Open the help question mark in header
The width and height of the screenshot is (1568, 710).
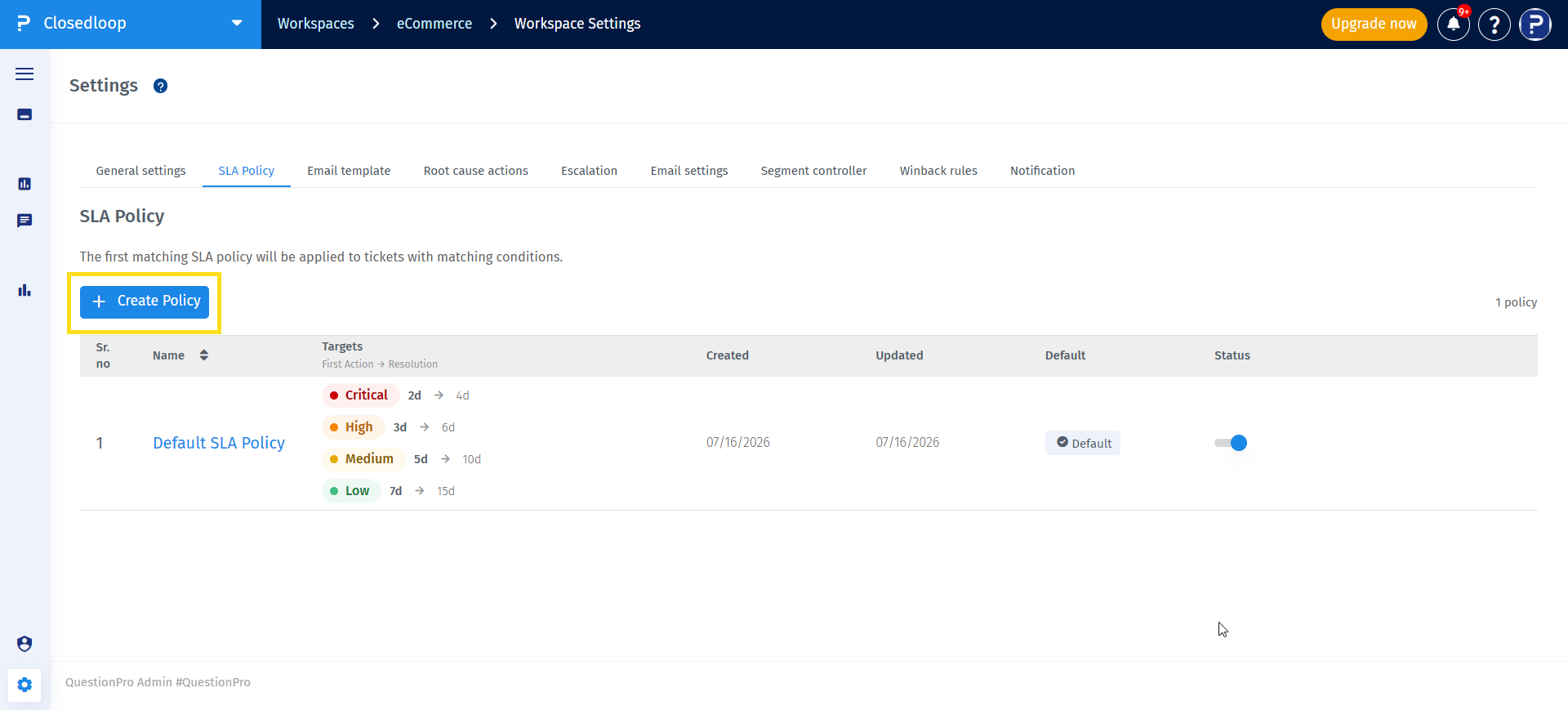pyautogui.click(x=1494, y=25)
